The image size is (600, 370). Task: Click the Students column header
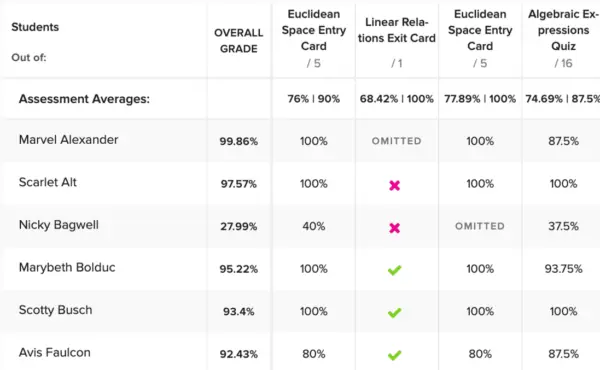coord(35,27)
